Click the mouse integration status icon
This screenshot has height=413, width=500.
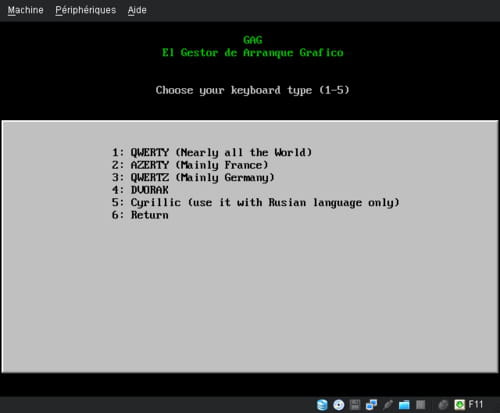(443, 405)
